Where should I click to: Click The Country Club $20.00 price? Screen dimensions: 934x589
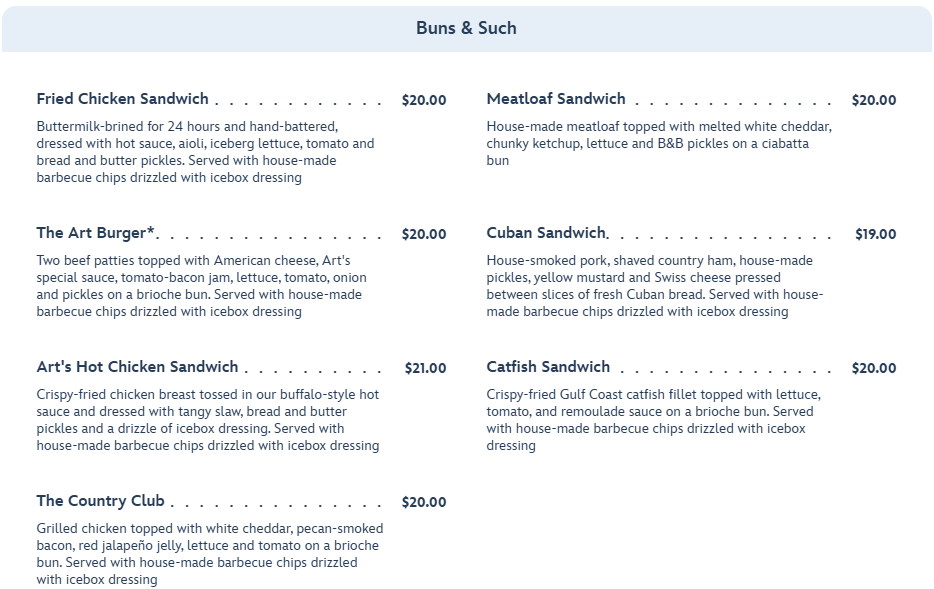point(424,502)
